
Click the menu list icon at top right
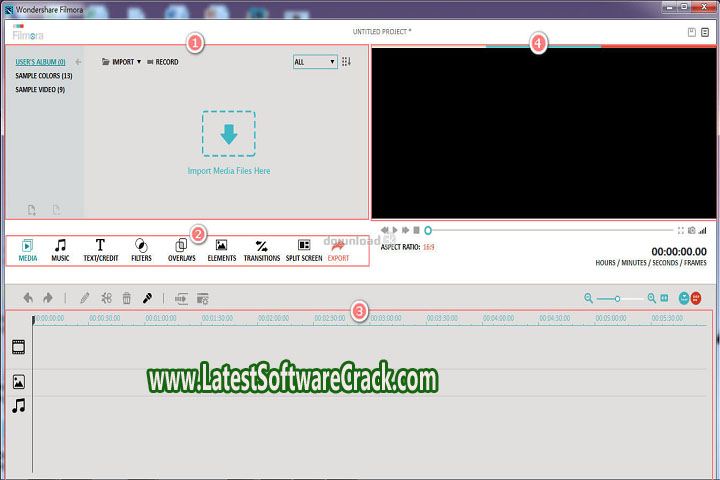(705, 32)
